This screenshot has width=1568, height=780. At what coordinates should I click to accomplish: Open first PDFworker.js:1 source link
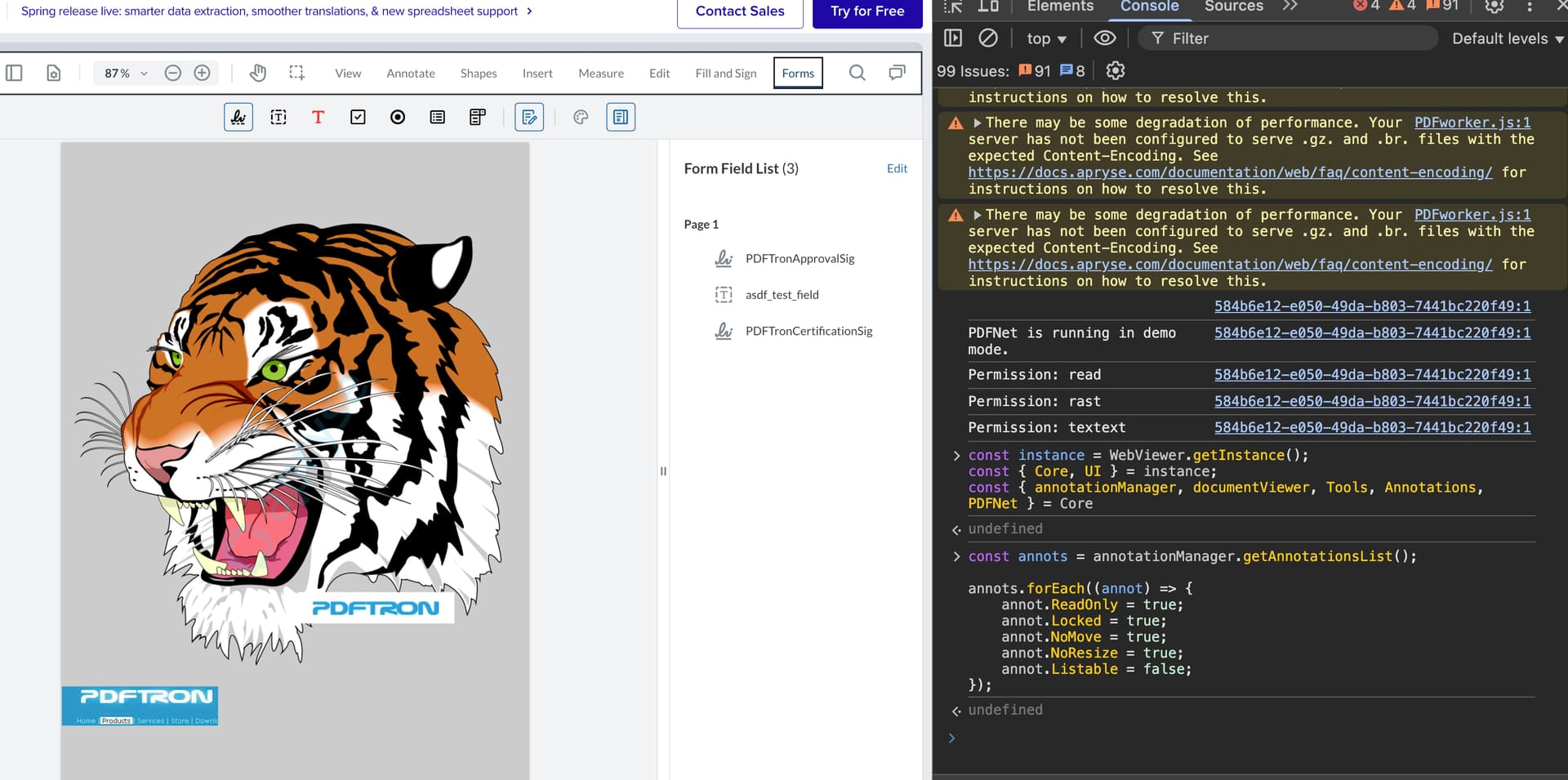[x=1472, y=123]
